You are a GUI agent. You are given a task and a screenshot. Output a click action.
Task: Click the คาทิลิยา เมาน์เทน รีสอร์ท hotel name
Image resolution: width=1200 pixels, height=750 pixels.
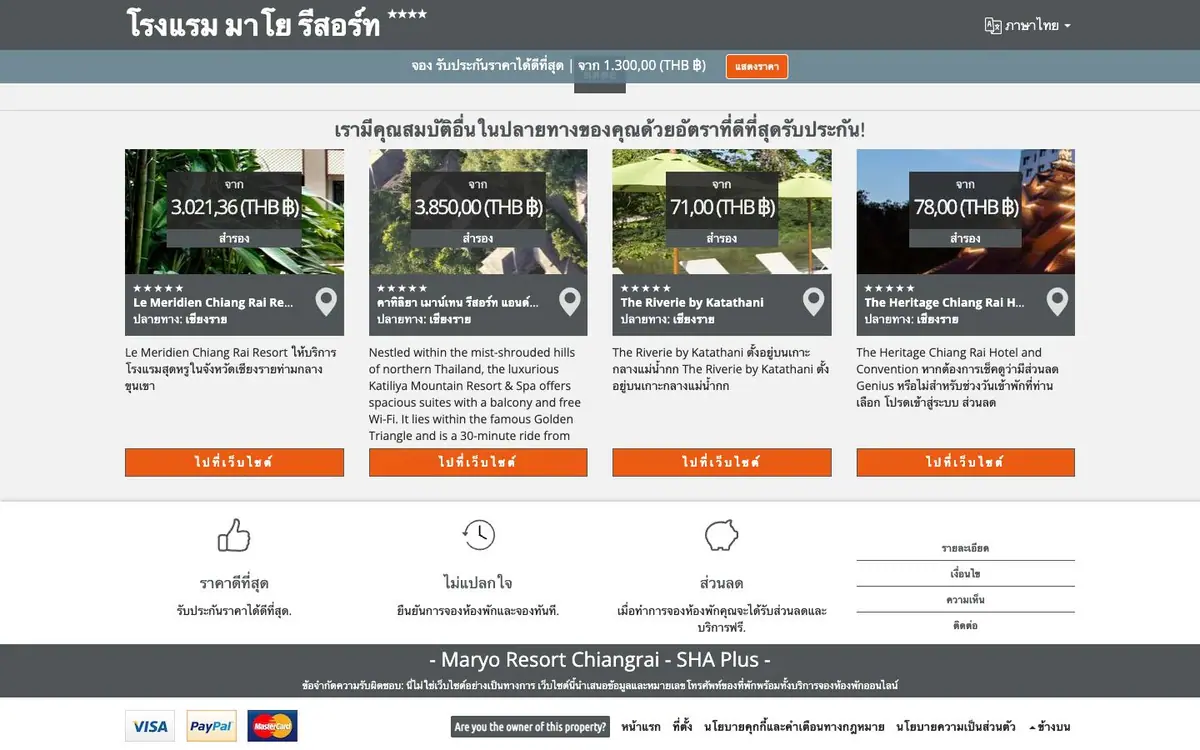(x=457, y=302)
